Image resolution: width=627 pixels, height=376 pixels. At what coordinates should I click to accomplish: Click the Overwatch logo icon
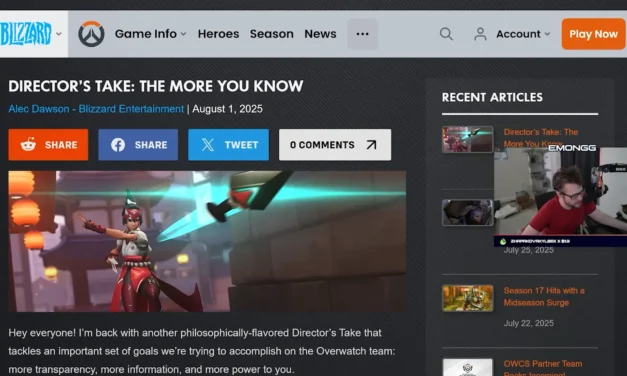point(91,34)
